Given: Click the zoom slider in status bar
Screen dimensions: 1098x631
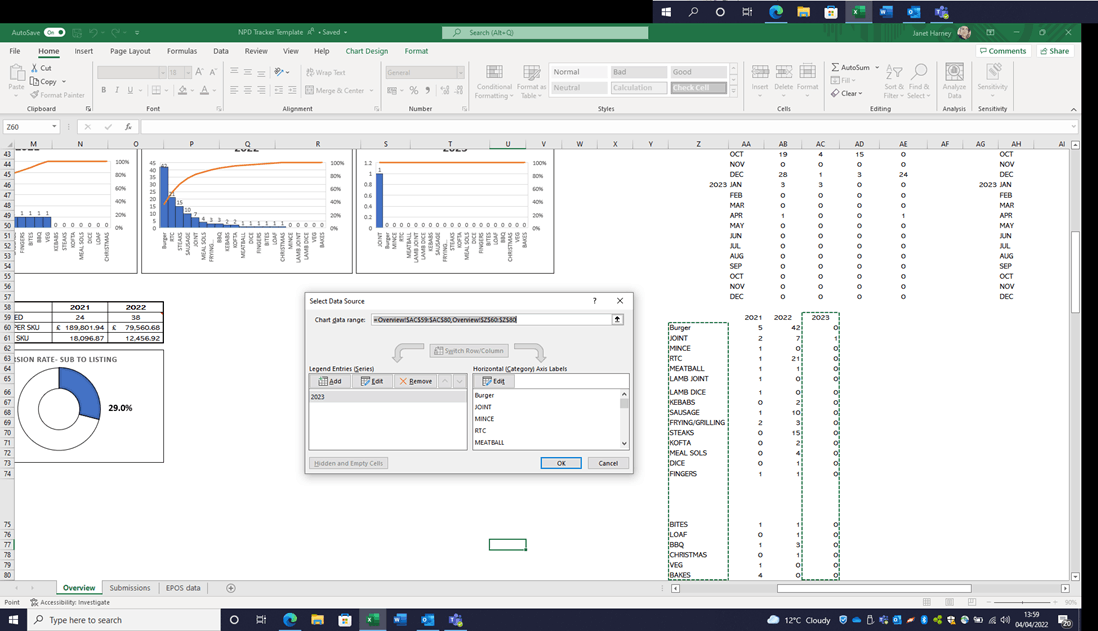Looking at the screenshot, I should (x=1022, y=602).
